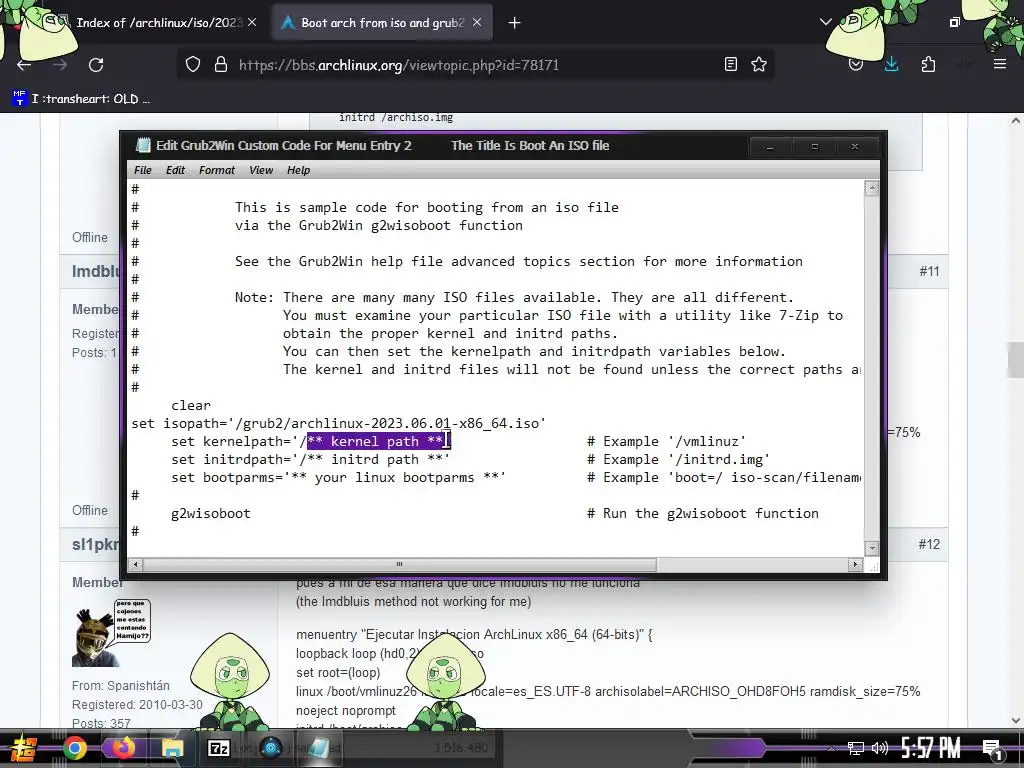Go back in Firefox browser history
The height and width of the screenshot is (768, 1024).
[x=24, y=65]
